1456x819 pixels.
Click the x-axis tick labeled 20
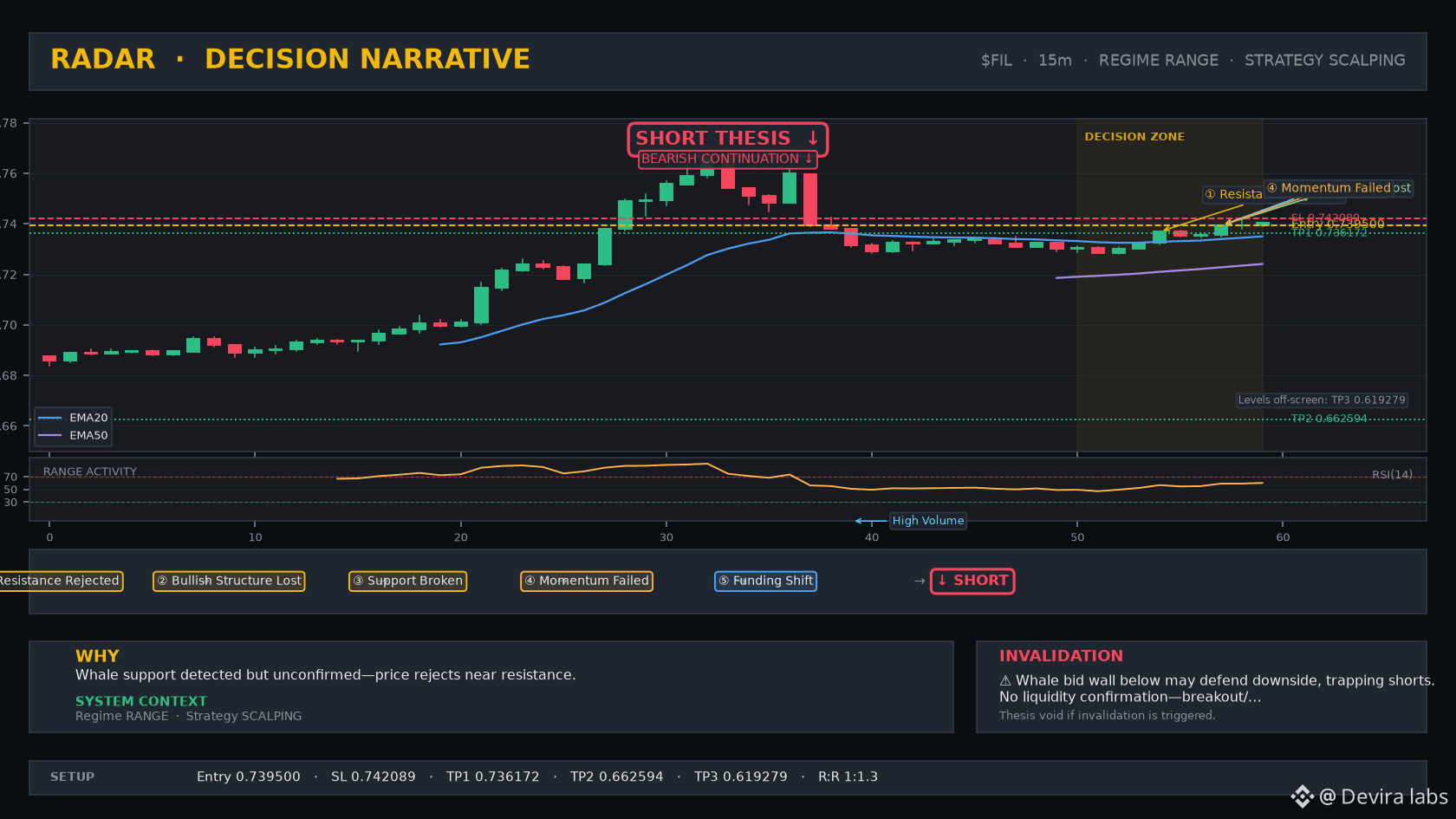click(x=461, y=537)
